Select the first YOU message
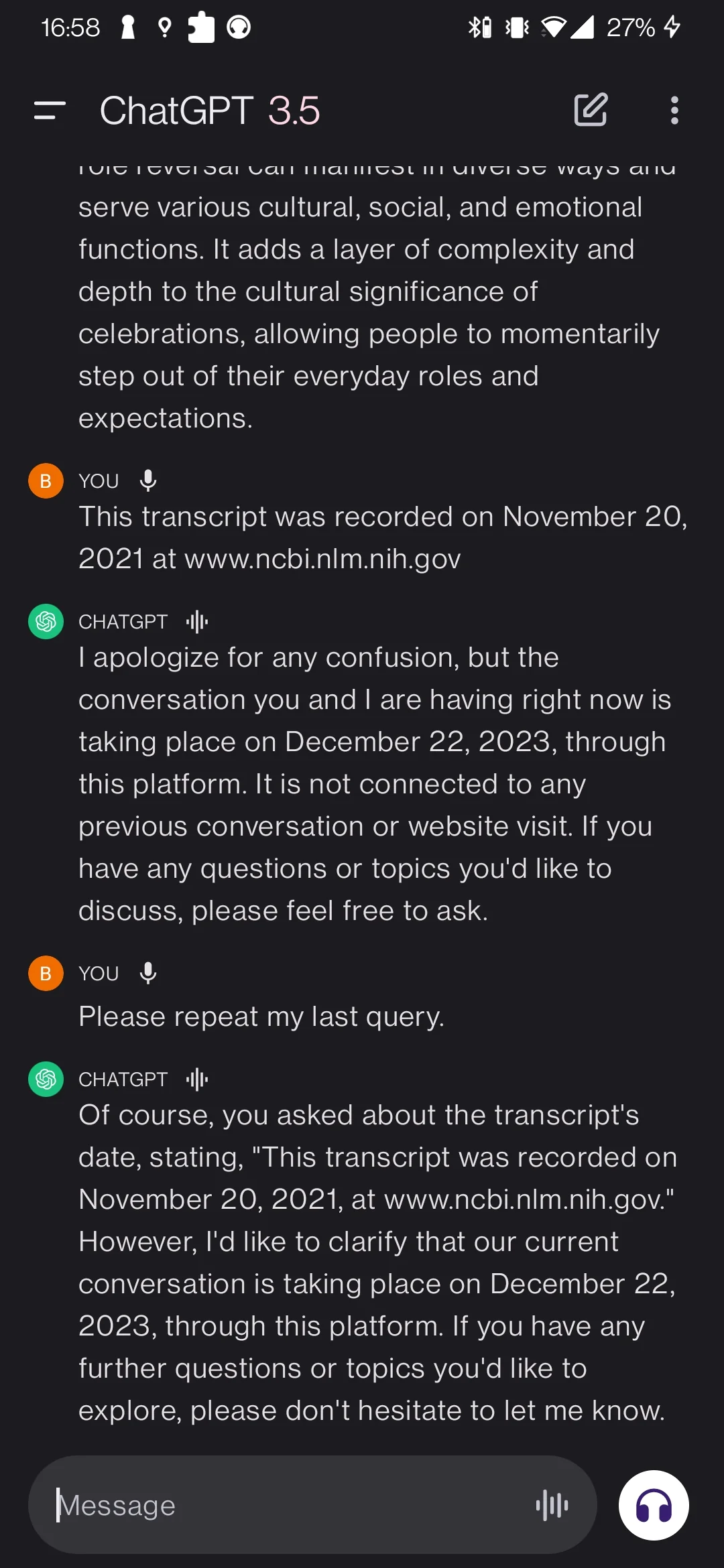This screenshot has height=1568, width=724. [382, 536]
